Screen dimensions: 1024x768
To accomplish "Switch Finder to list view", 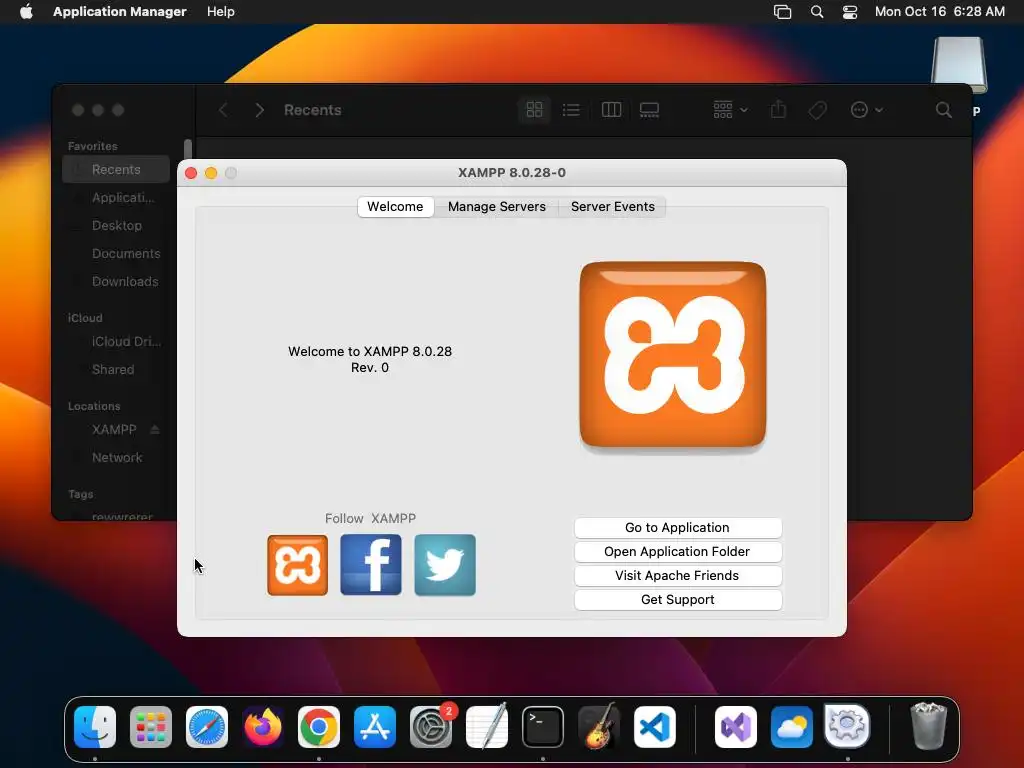I will [571, 110].
